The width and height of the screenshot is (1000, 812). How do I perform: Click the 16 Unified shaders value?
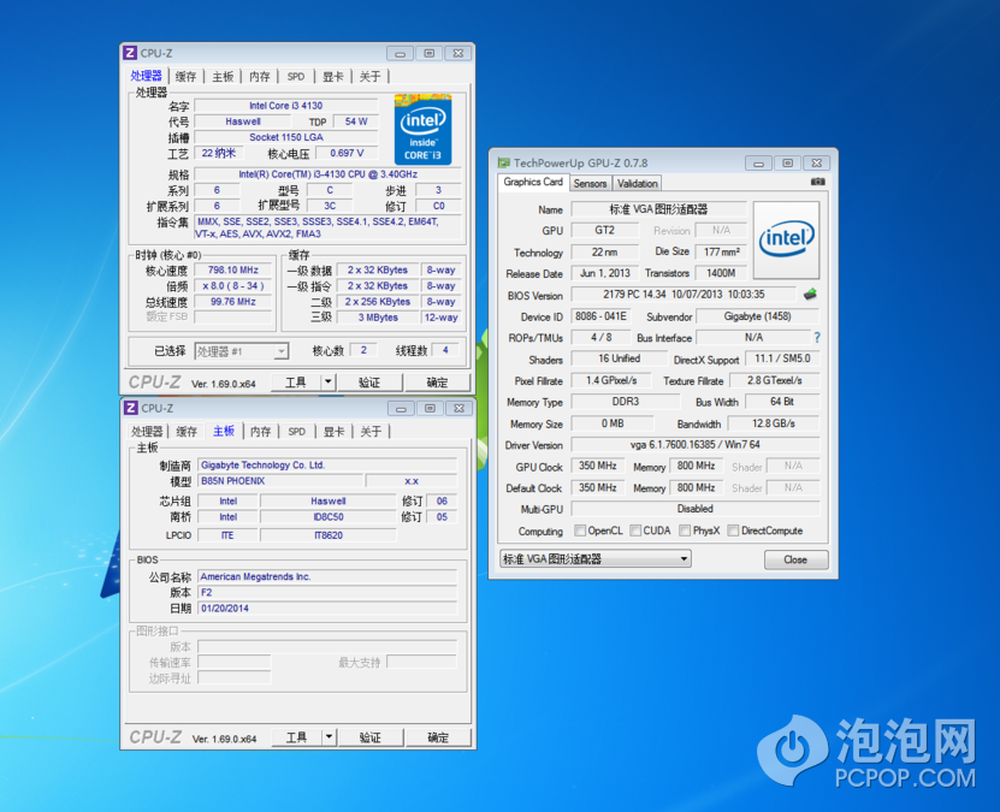tap(619, 358)
